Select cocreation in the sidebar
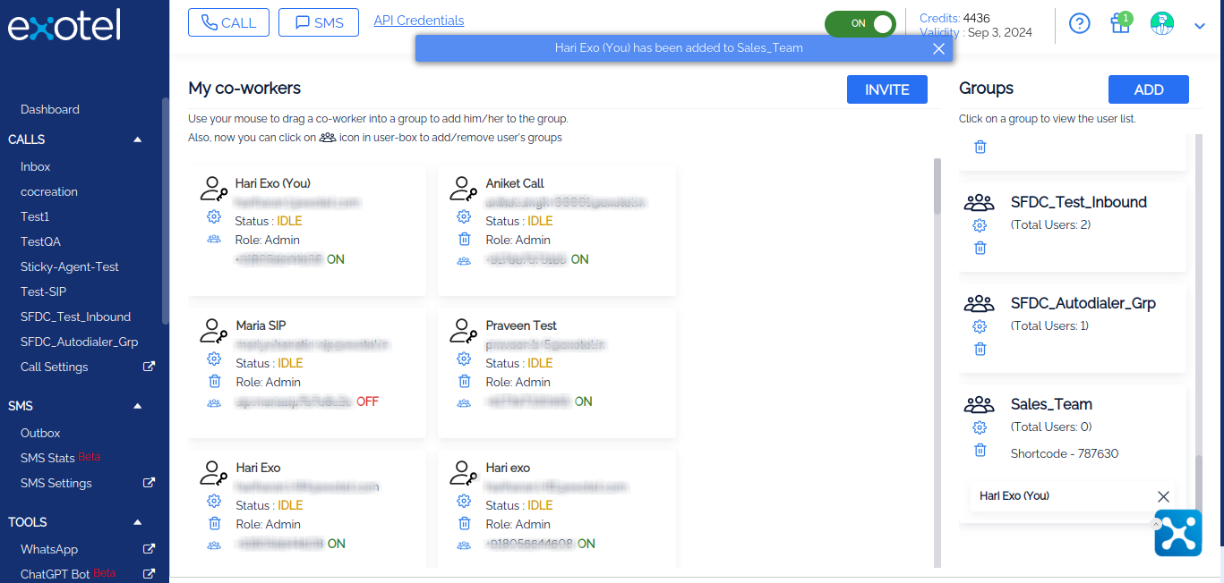 pyautogui.click(x=49, y=192)
